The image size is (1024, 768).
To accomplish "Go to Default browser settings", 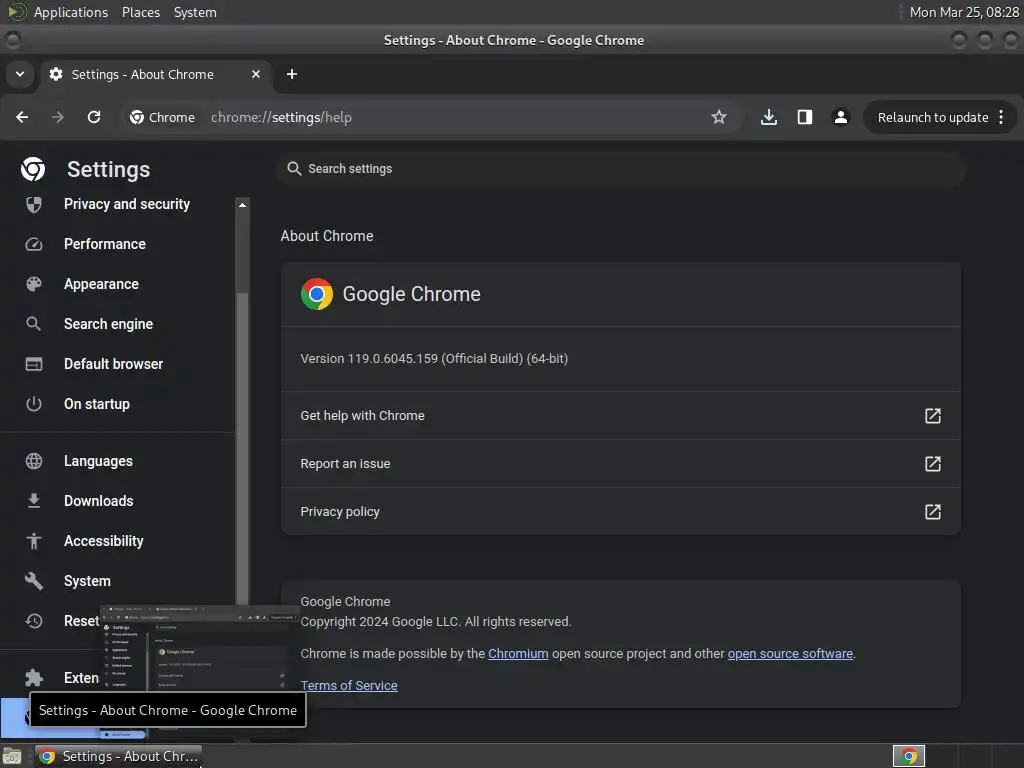I will (x=114, y=364).
